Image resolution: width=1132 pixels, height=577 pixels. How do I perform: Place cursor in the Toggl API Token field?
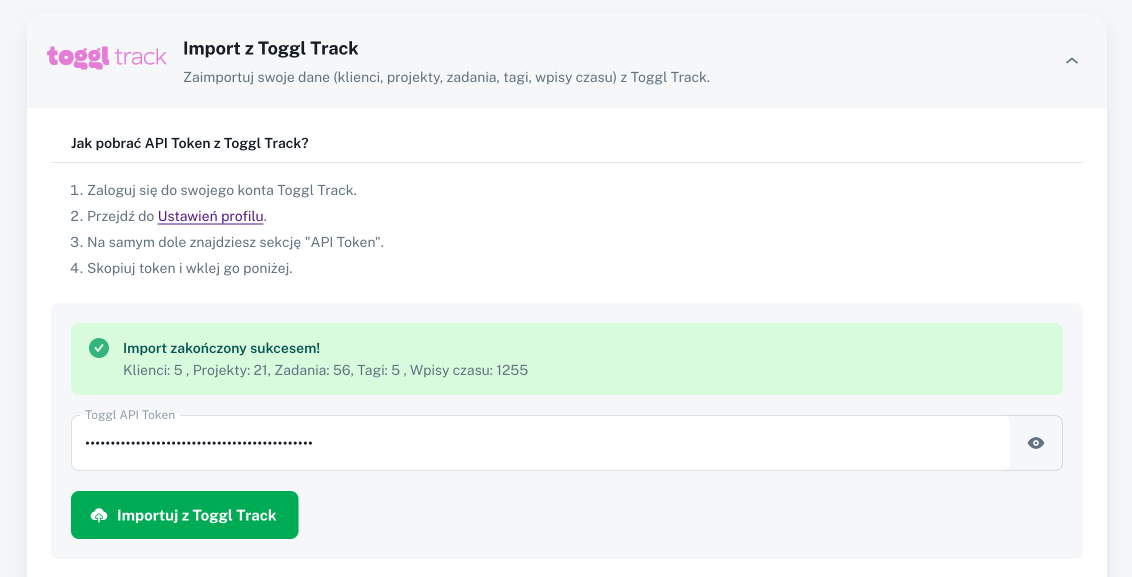pyautogui.click(x=500, y=442)
